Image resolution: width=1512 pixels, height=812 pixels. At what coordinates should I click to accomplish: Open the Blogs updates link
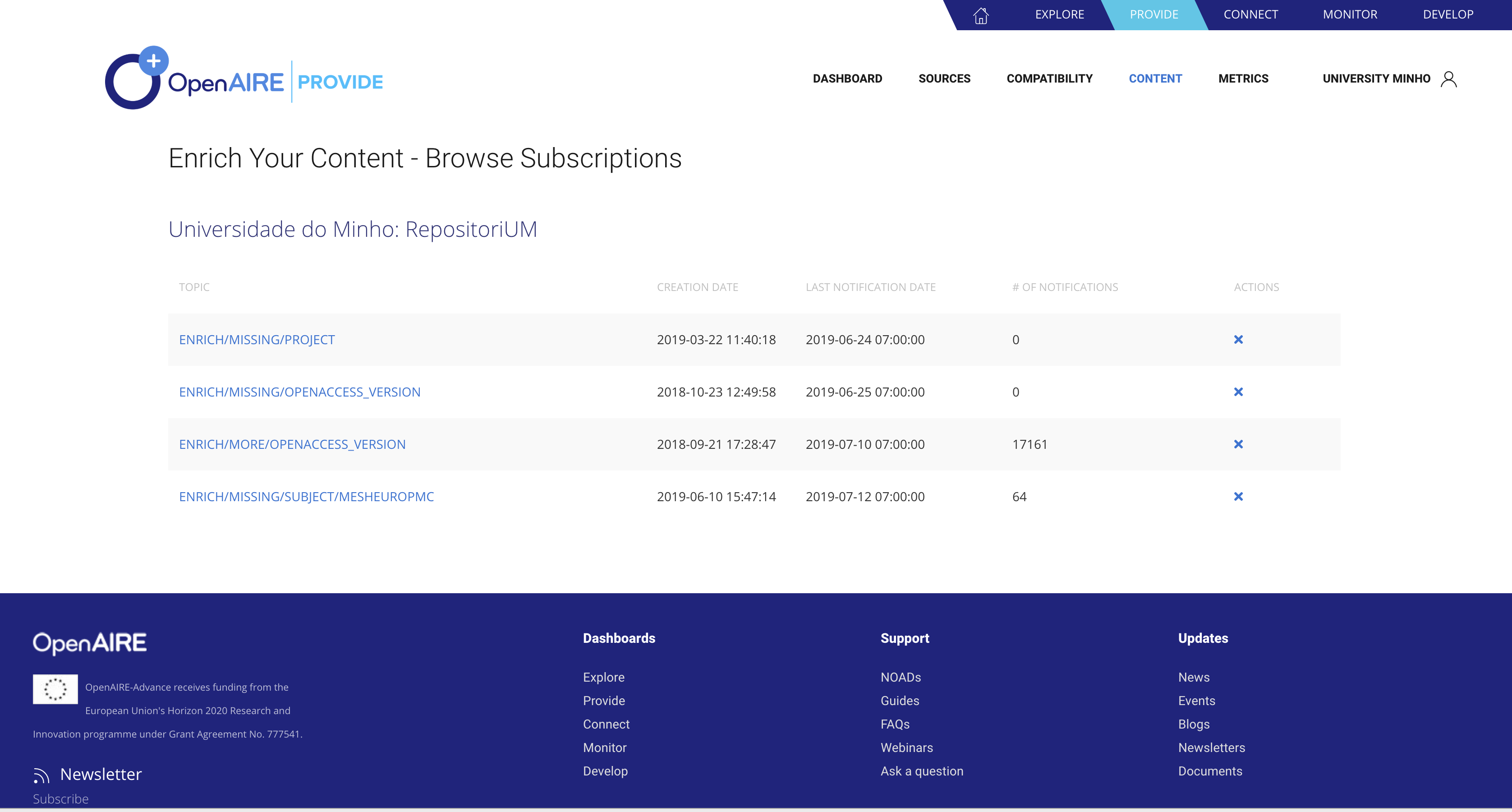coord(1193,724)
